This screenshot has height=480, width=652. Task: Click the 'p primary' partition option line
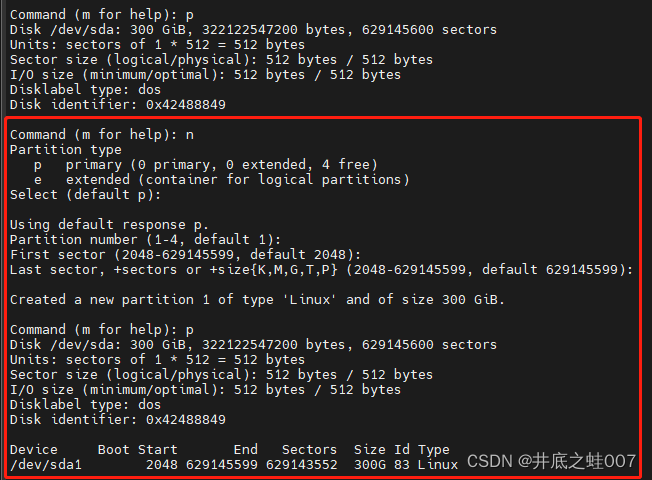206,165
